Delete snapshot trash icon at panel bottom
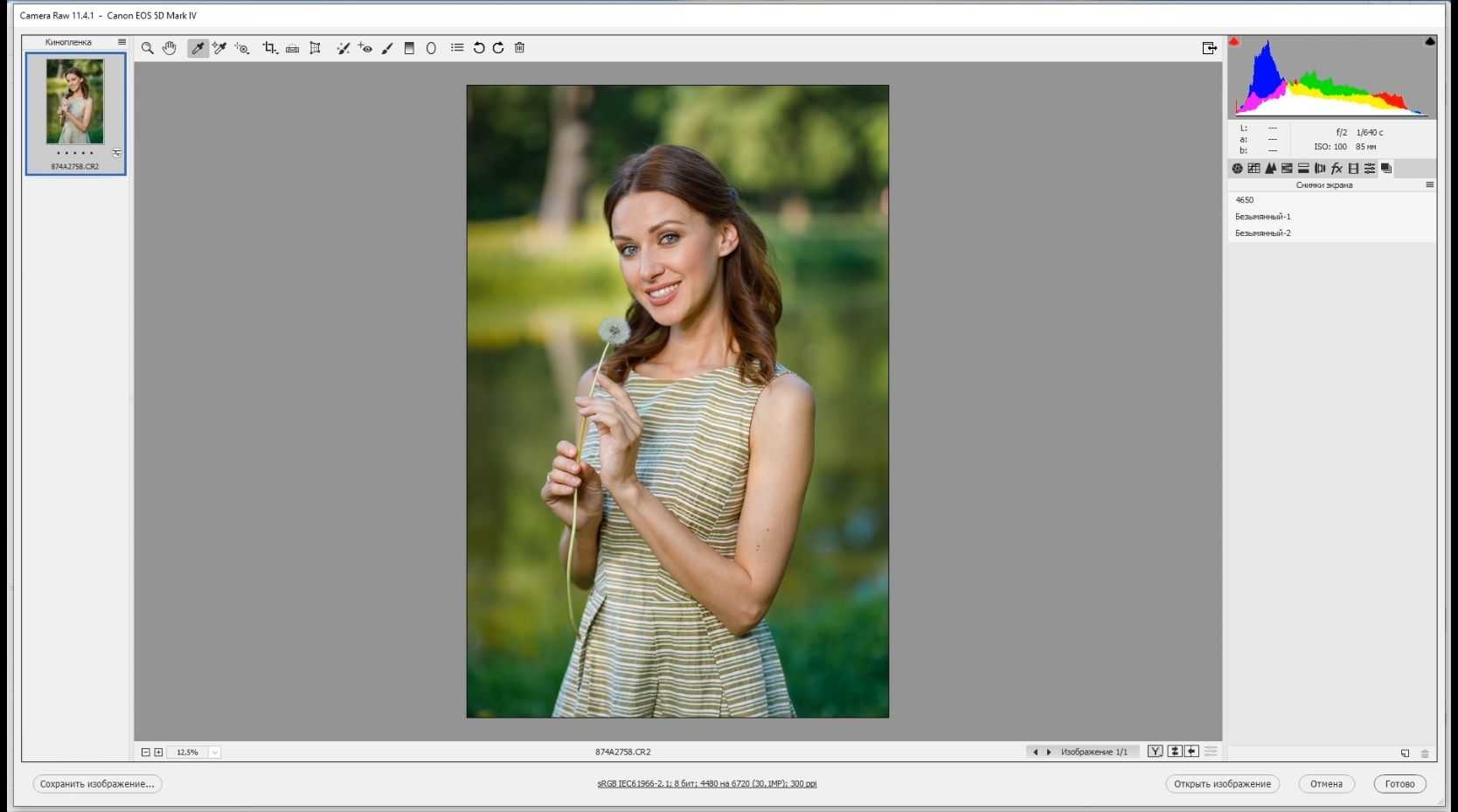The image size is (1458, 812). click(x=1425, y=753)
